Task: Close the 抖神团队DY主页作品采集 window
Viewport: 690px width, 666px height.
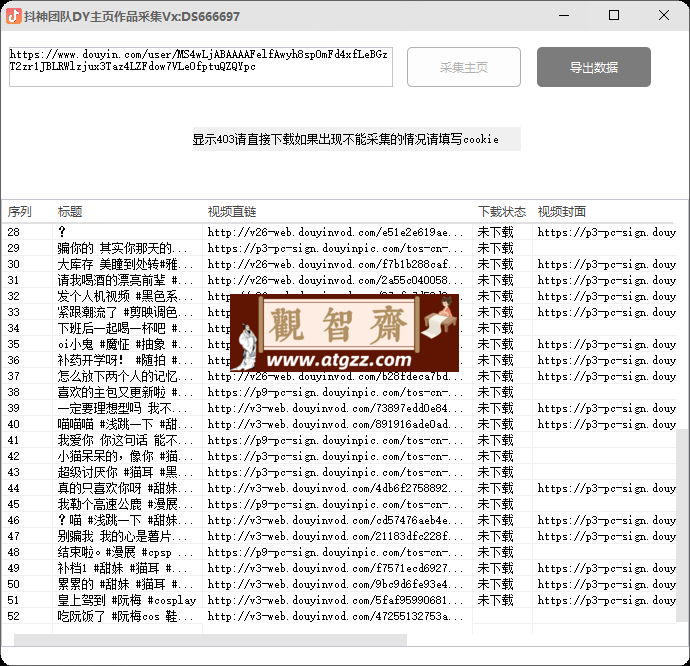Action: (664, 15)
